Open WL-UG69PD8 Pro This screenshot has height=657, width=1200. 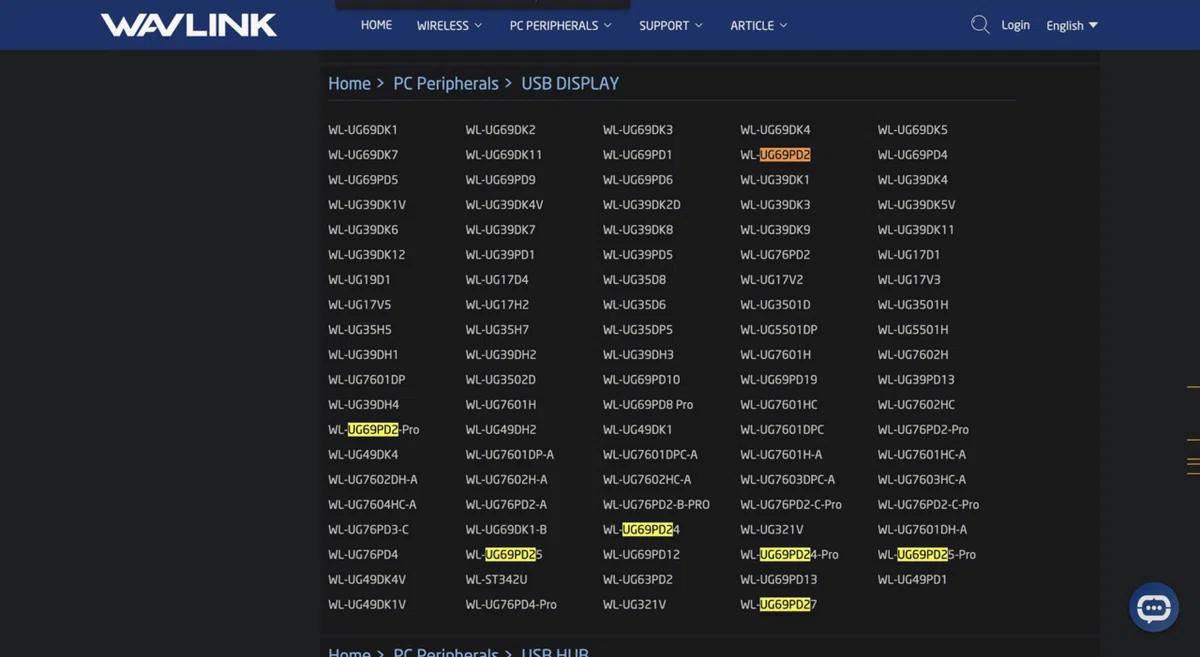648,405
